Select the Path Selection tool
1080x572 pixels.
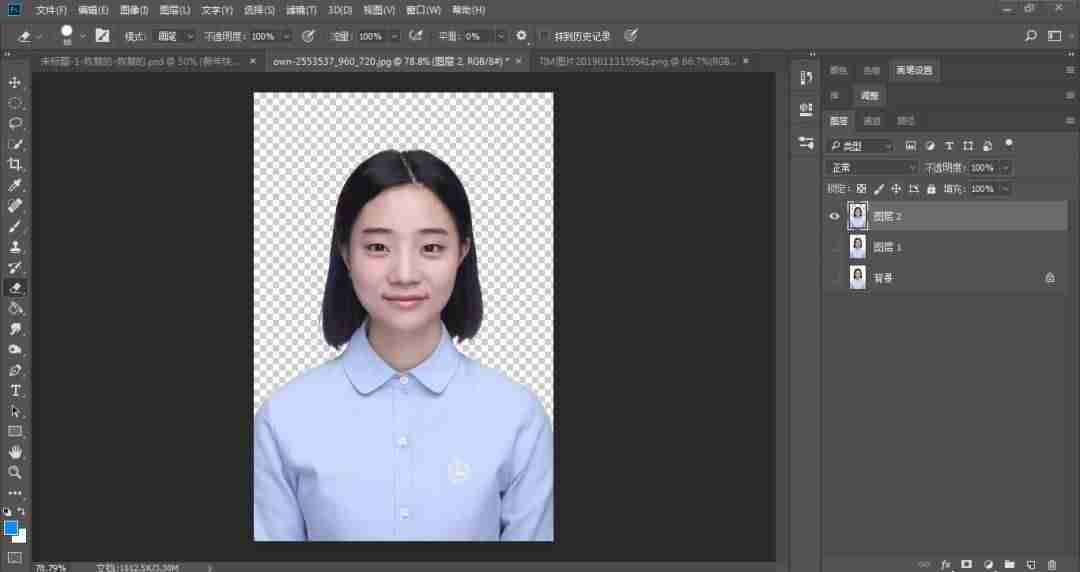14,411
